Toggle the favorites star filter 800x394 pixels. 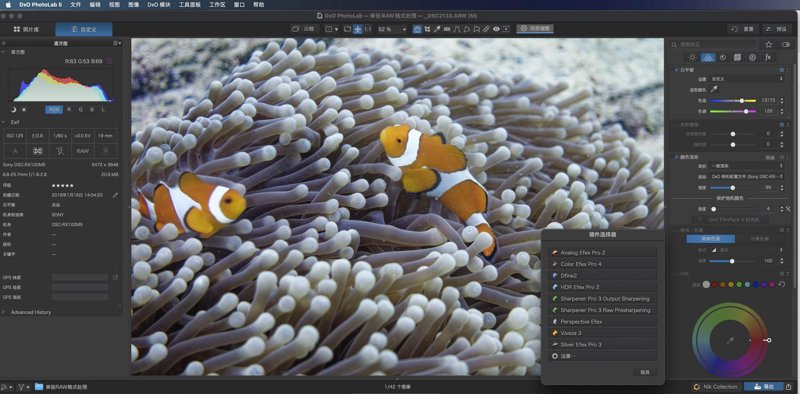tap(769, 44)
